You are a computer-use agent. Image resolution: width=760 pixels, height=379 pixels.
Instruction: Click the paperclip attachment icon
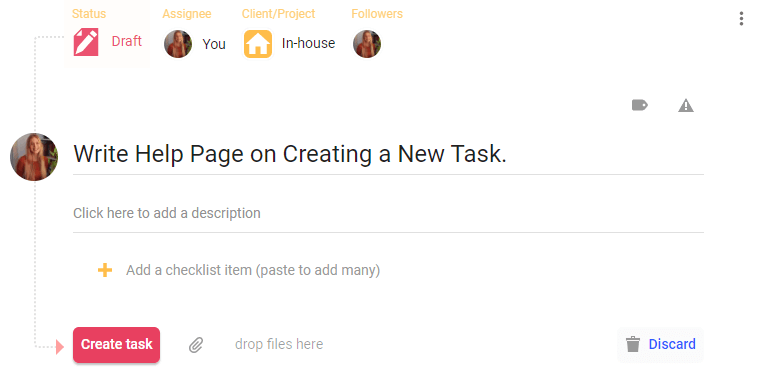[196, 345]
